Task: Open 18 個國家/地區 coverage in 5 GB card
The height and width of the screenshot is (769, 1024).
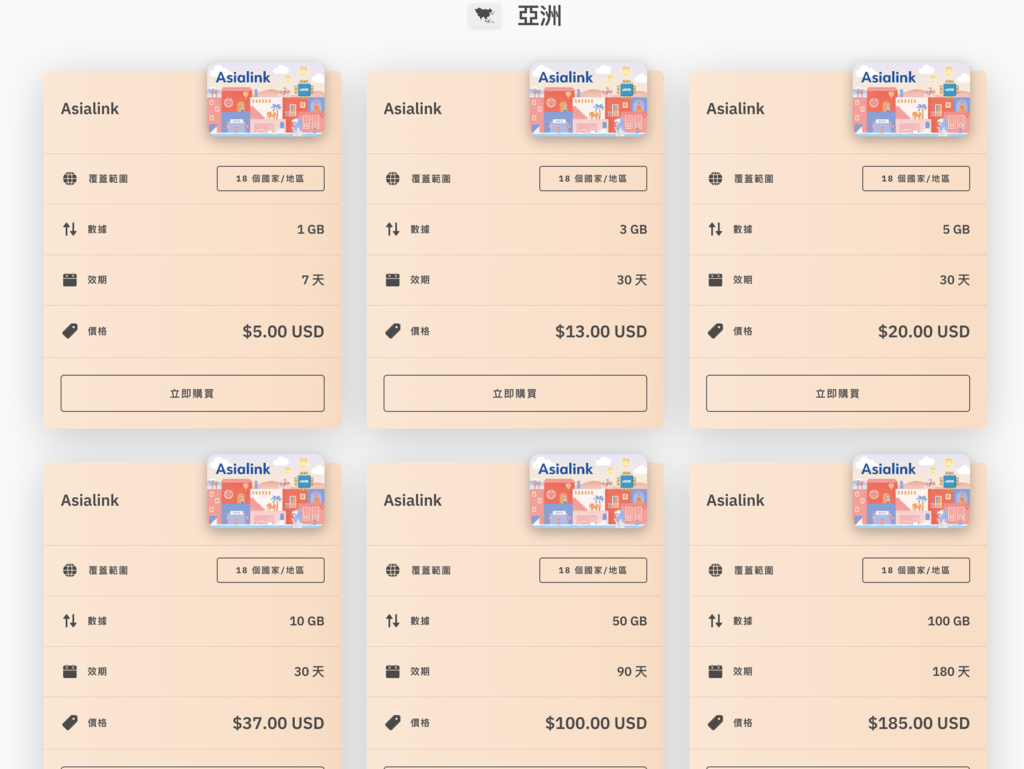Action: (x=916, y=178)
